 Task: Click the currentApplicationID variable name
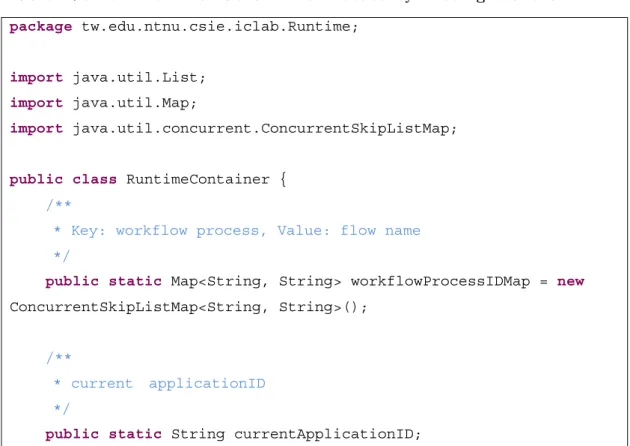point(323,434)
